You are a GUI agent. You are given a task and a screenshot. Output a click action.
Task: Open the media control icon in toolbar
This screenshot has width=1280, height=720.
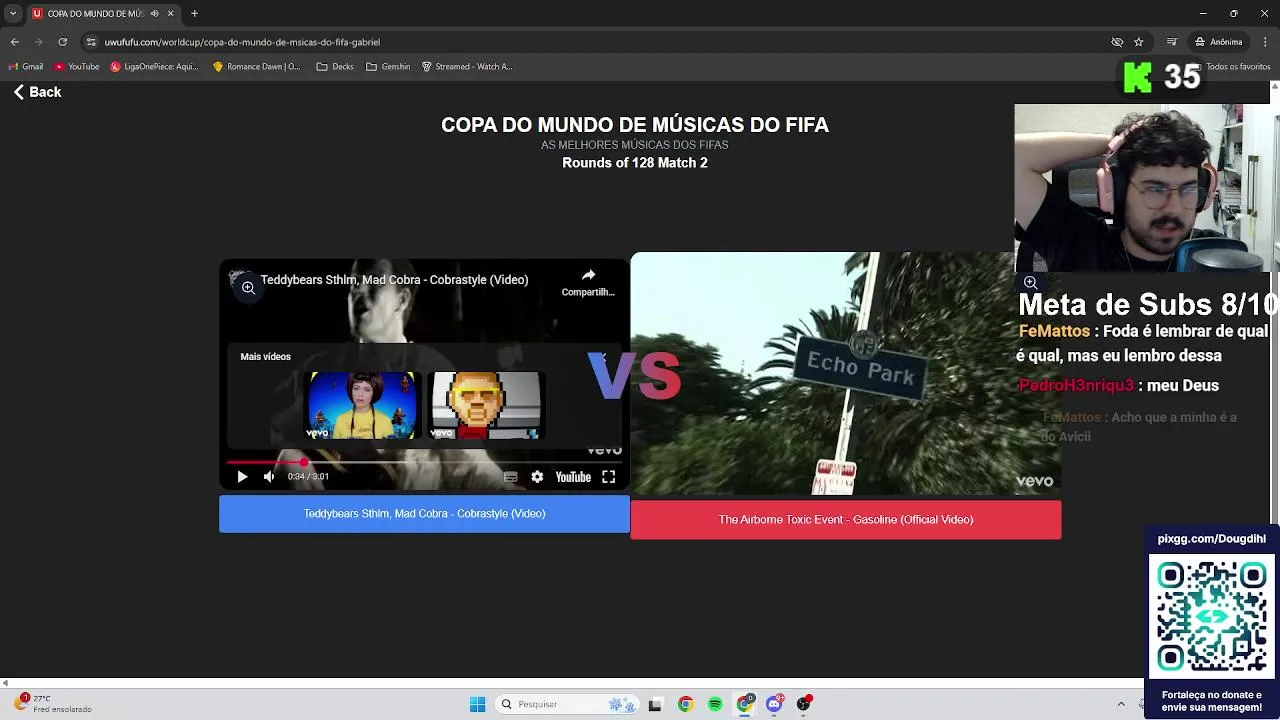[x=1171, y=42]
